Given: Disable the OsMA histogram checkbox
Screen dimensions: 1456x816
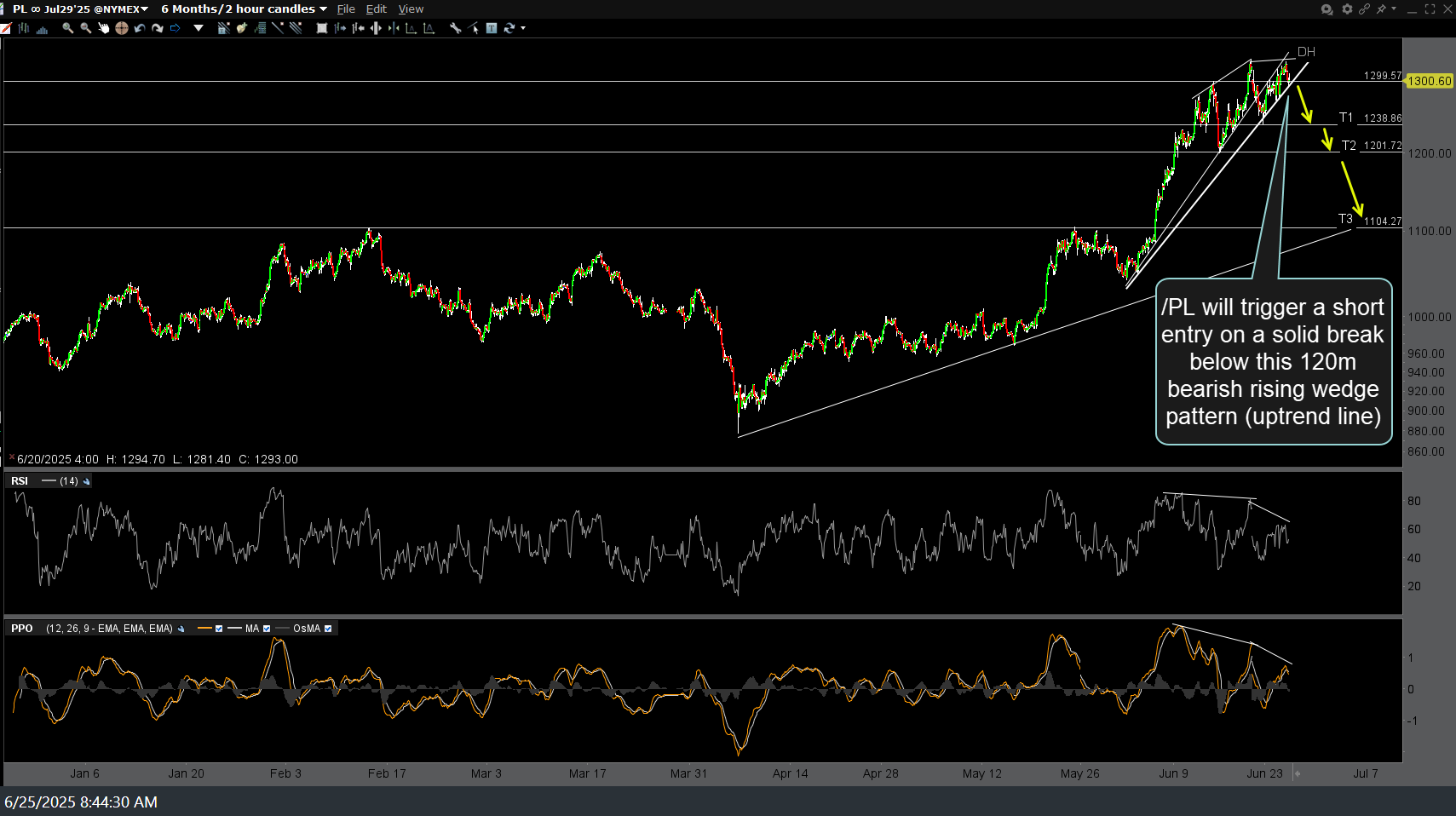Looking at the screenshot, I should [x=328, y=629].
